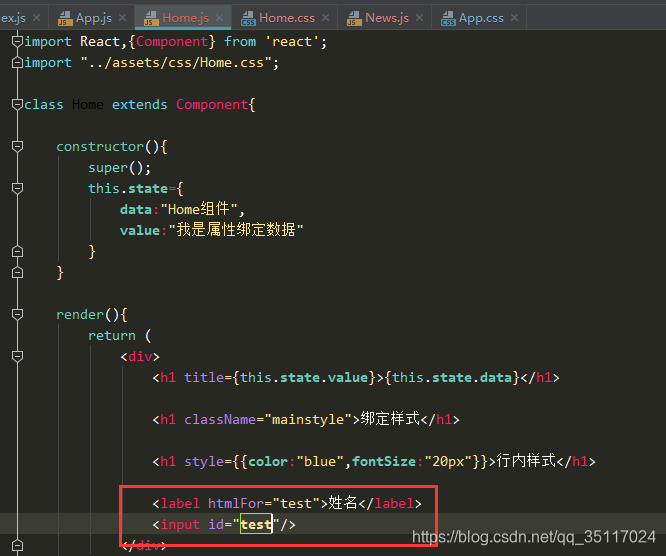Click the 绑定样式 heading text

coord(390,419)
